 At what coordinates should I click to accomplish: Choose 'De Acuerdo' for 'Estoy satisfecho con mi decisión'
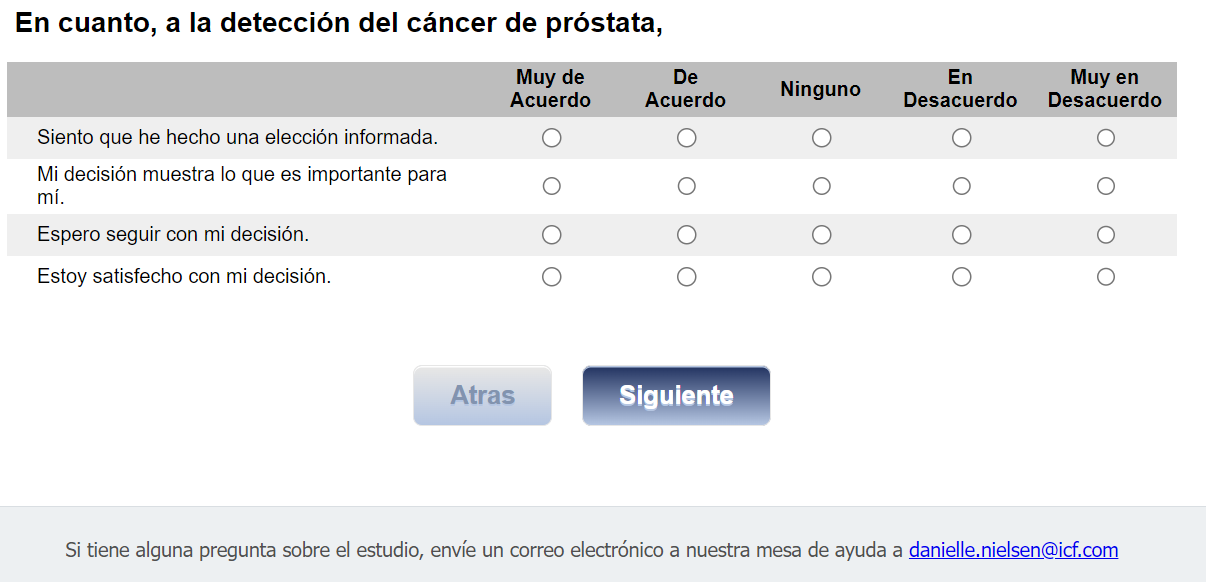coord(686,277)
